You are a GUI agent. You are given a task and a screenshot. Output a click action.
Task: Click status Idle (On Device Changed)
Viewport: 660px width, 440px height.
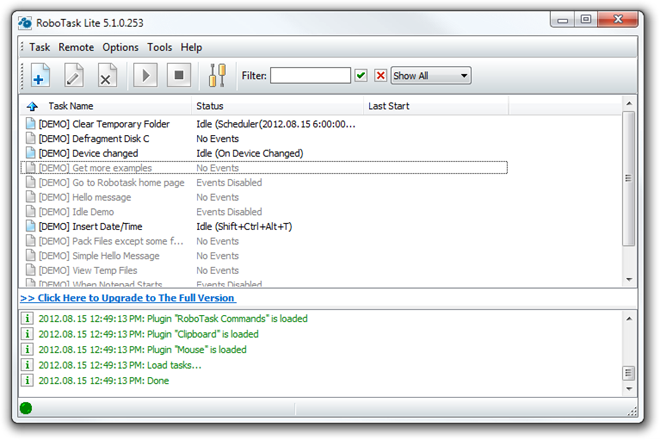click(250, 153)
